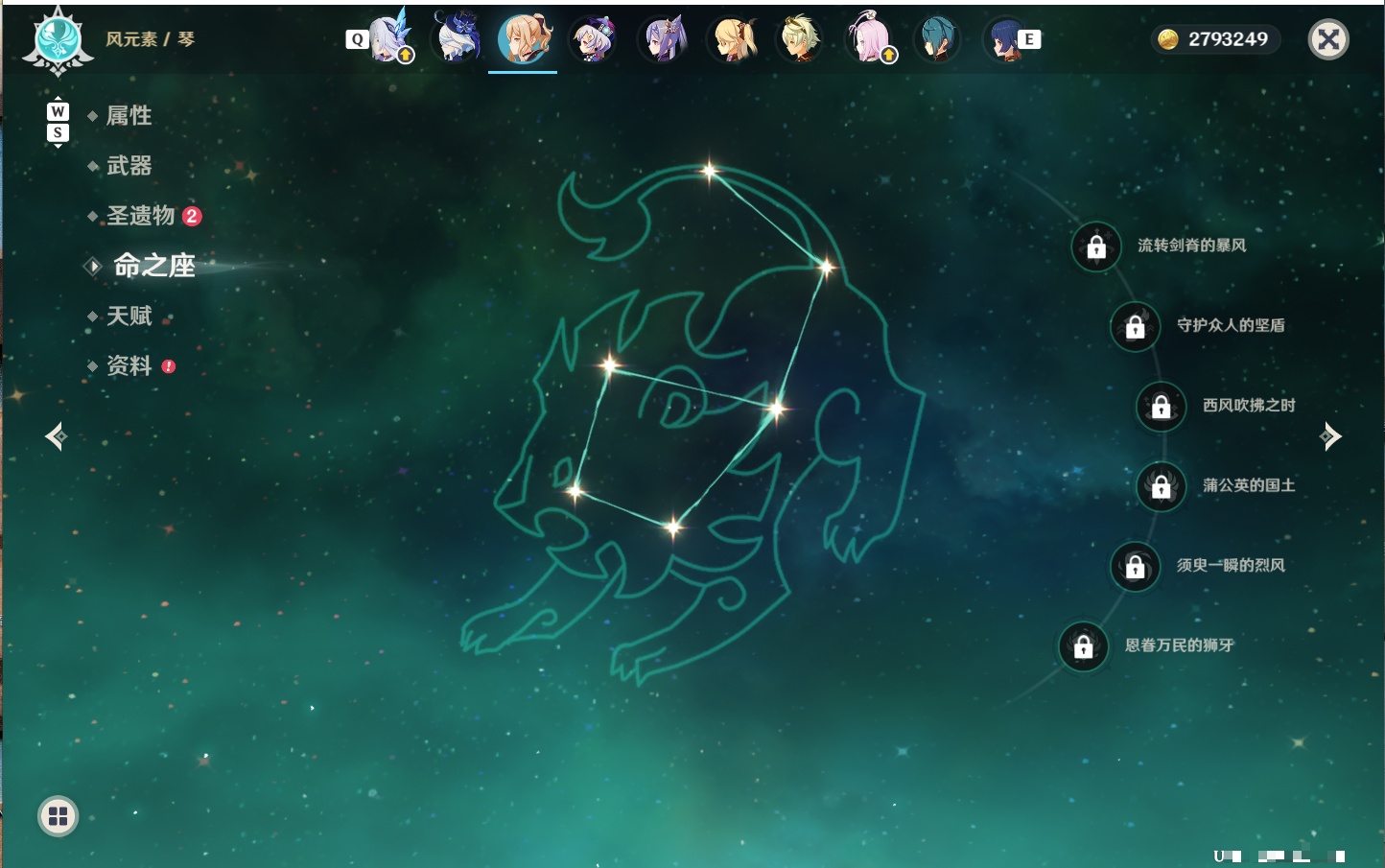Viewport: 1385px width, 868px height.
Task: Open constellation label 西风吹拂之时
Action: point(1249,405)
